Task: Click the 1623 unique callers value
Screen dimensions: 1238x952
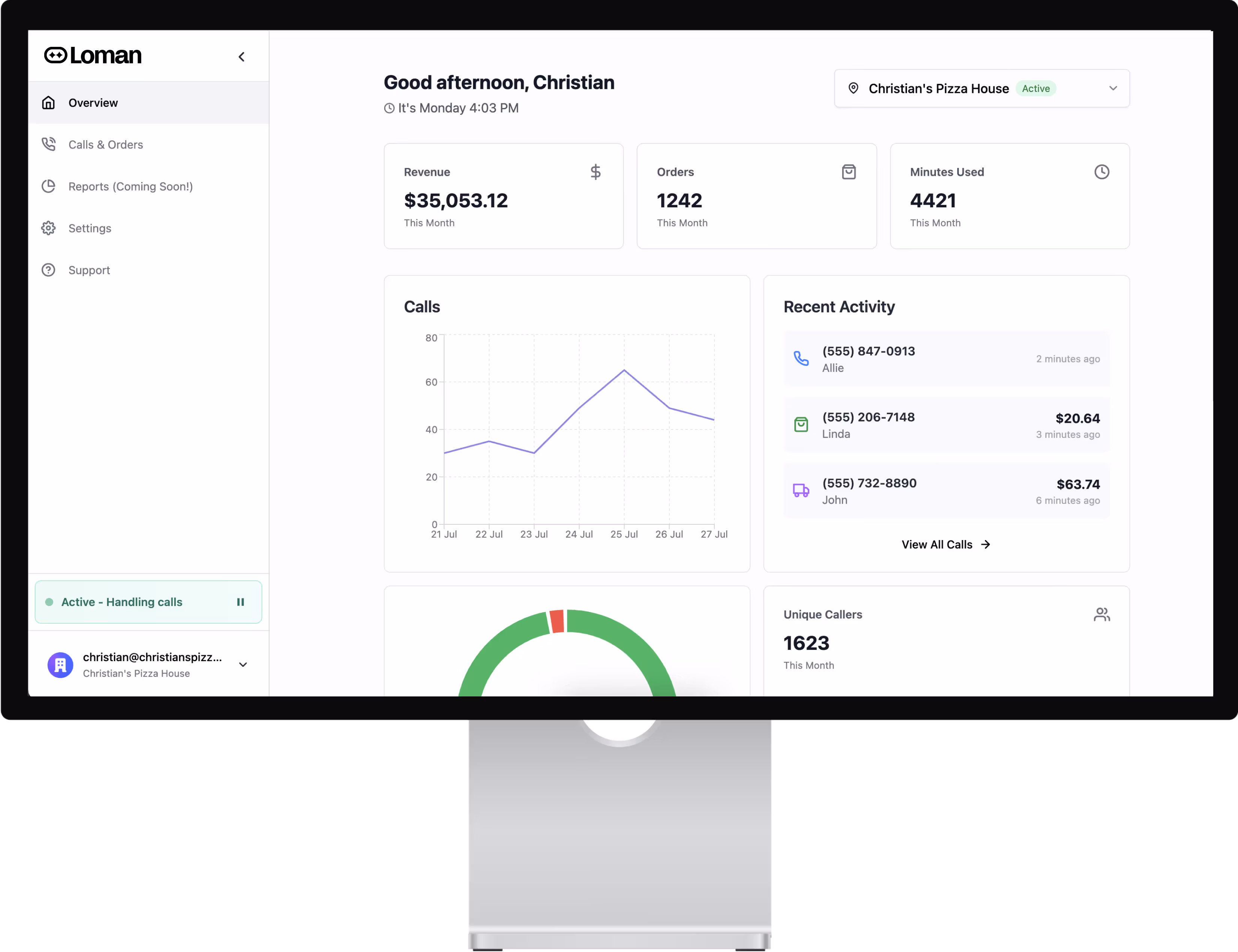Action: click(x=806, y=643)
